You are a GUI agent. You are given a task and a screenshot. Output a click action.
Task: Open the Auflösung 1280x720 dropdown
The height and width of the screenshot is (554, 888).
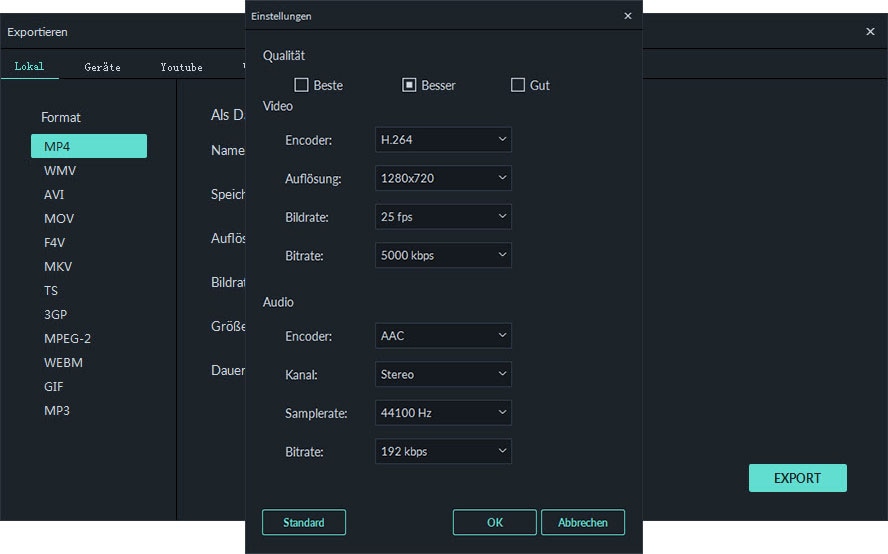pos(443,178)
